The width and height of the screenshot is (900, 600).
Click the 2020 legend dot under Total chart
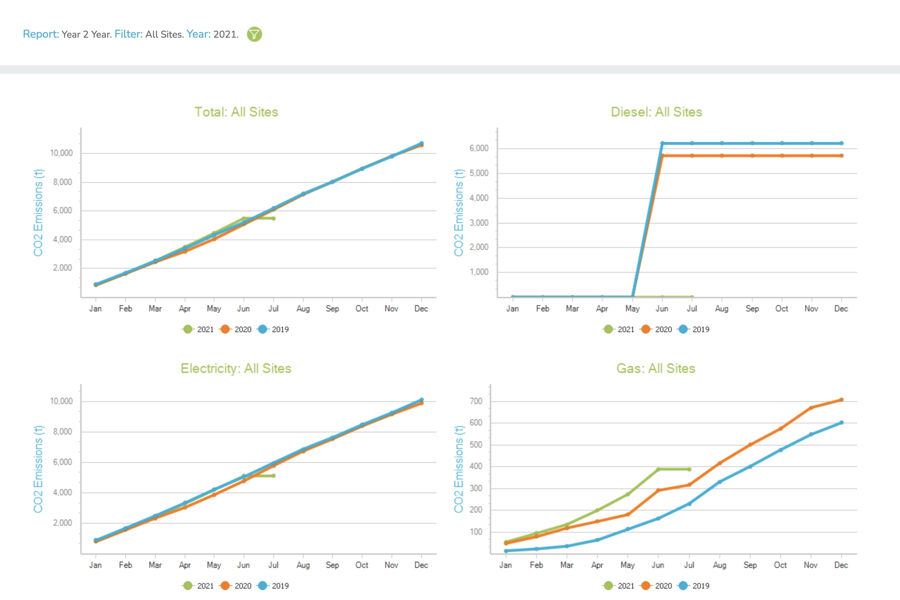pos(225,328)
